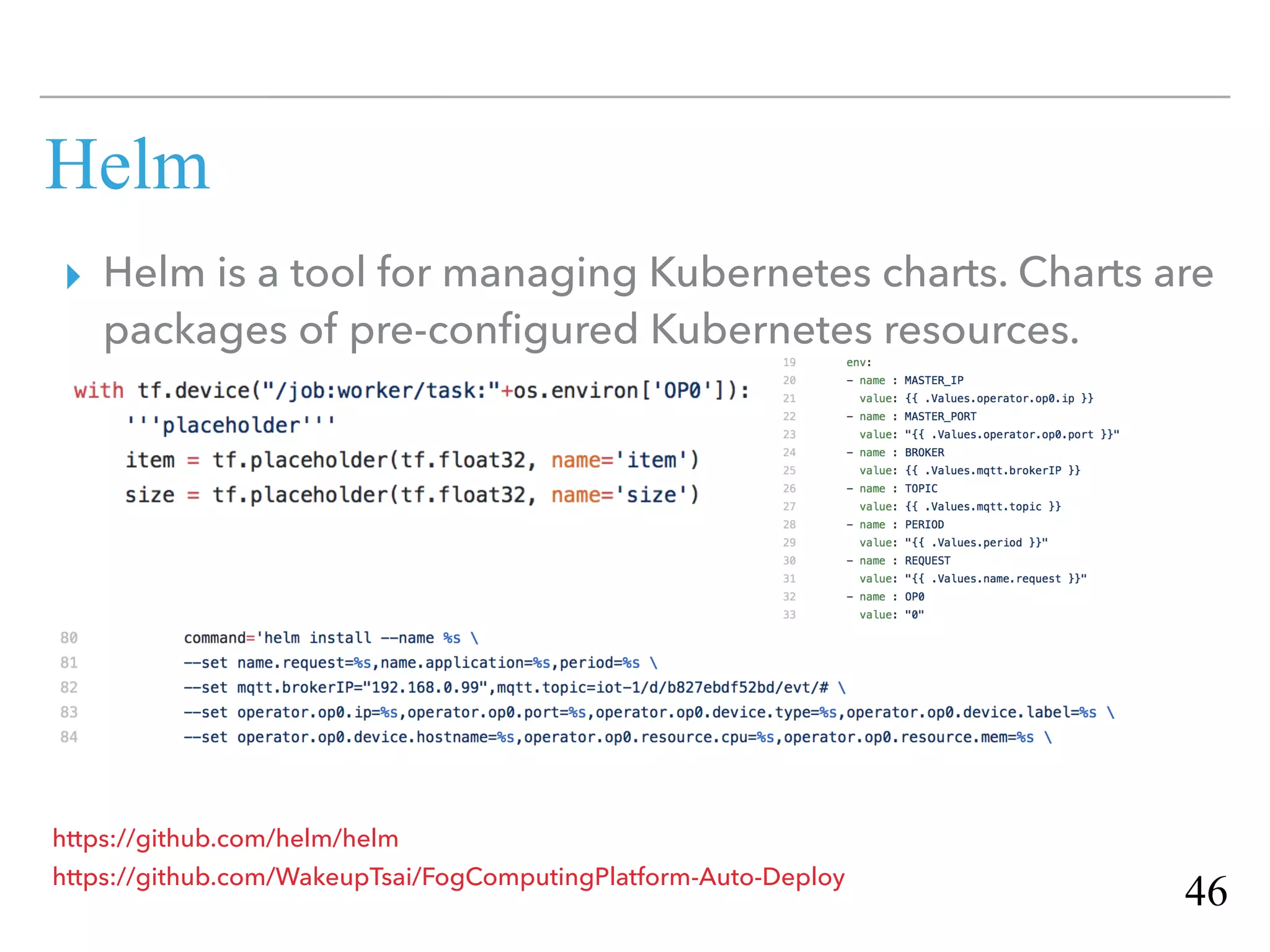Click line number 80
This screenshot has height=952, width=1270.
[x=69, y=638]
